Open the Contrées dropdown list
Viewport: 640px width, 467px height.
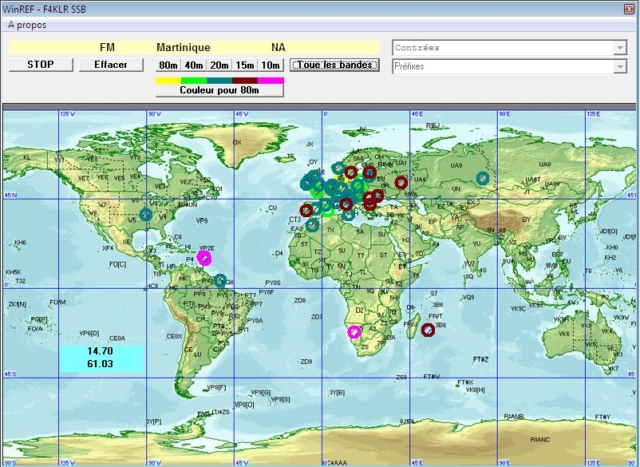(x=620, y=47)
